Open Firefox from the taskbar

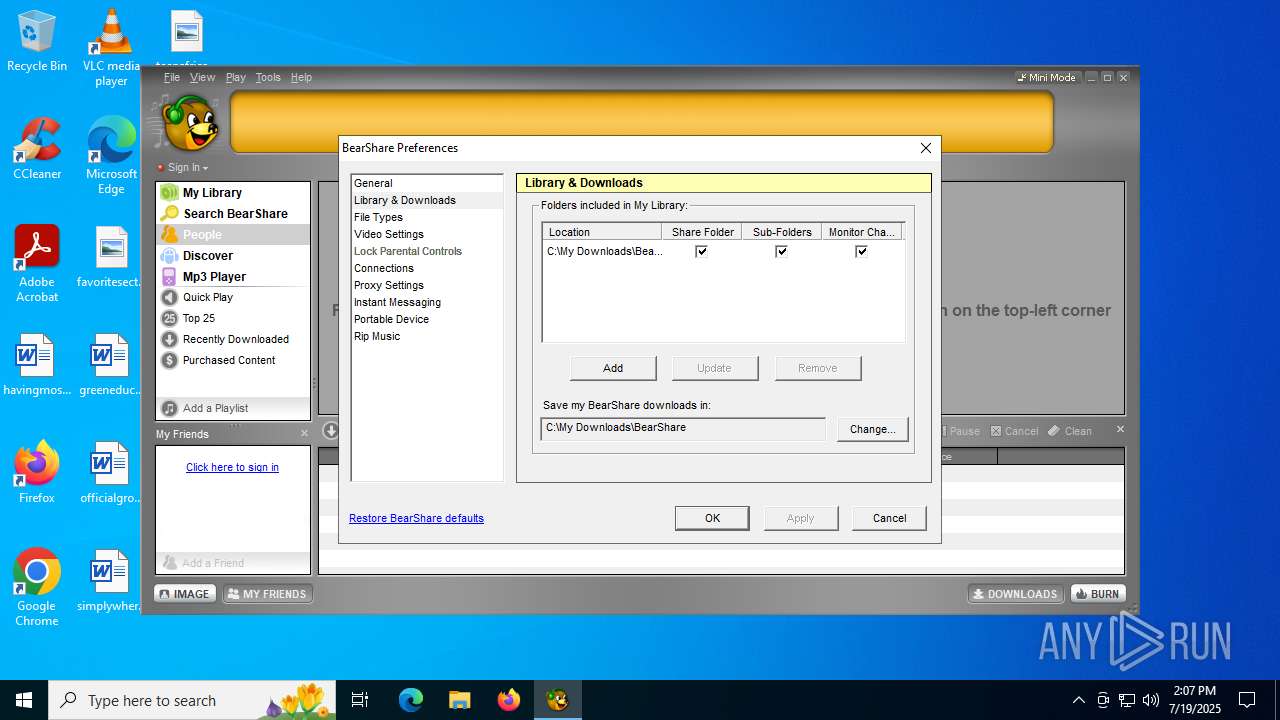click(x=508, y=700)
